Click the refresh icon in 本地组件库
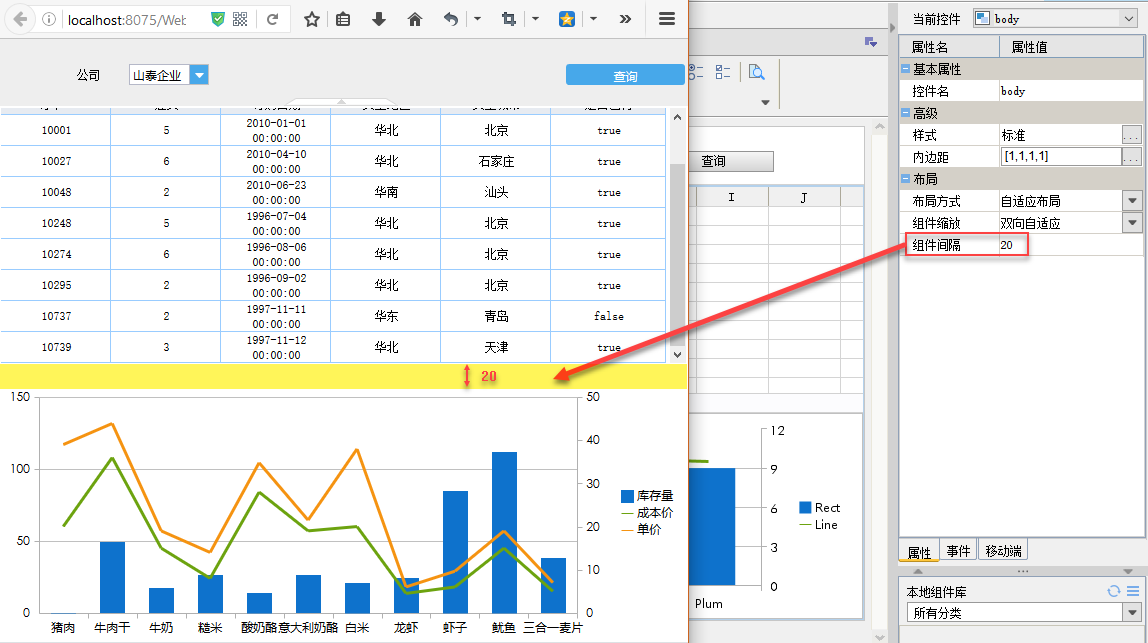Screen dimensions: 1148x643 click(1114, 591)
